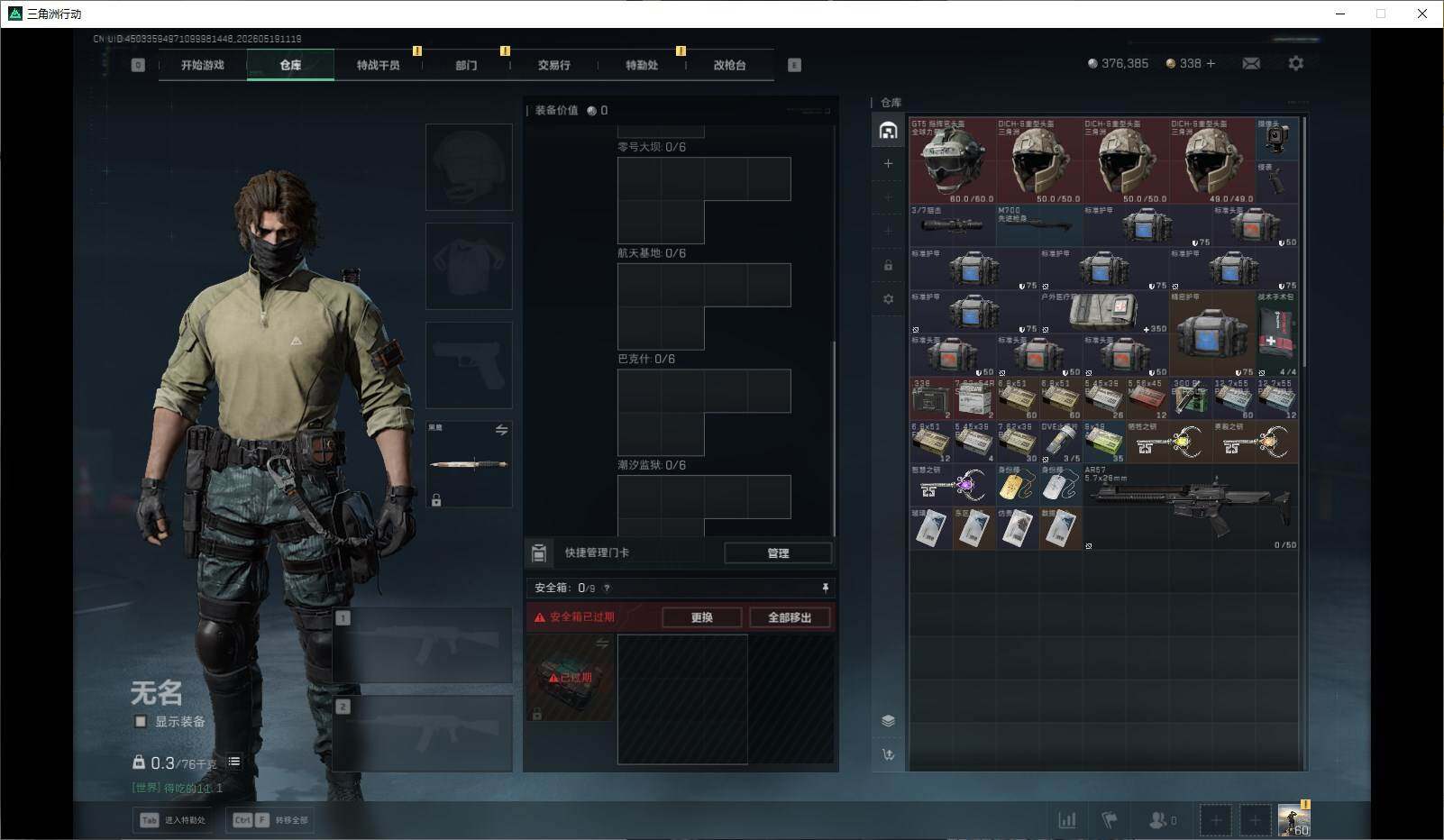Click the Ctrl F 转移全部 button

[271, 820]
